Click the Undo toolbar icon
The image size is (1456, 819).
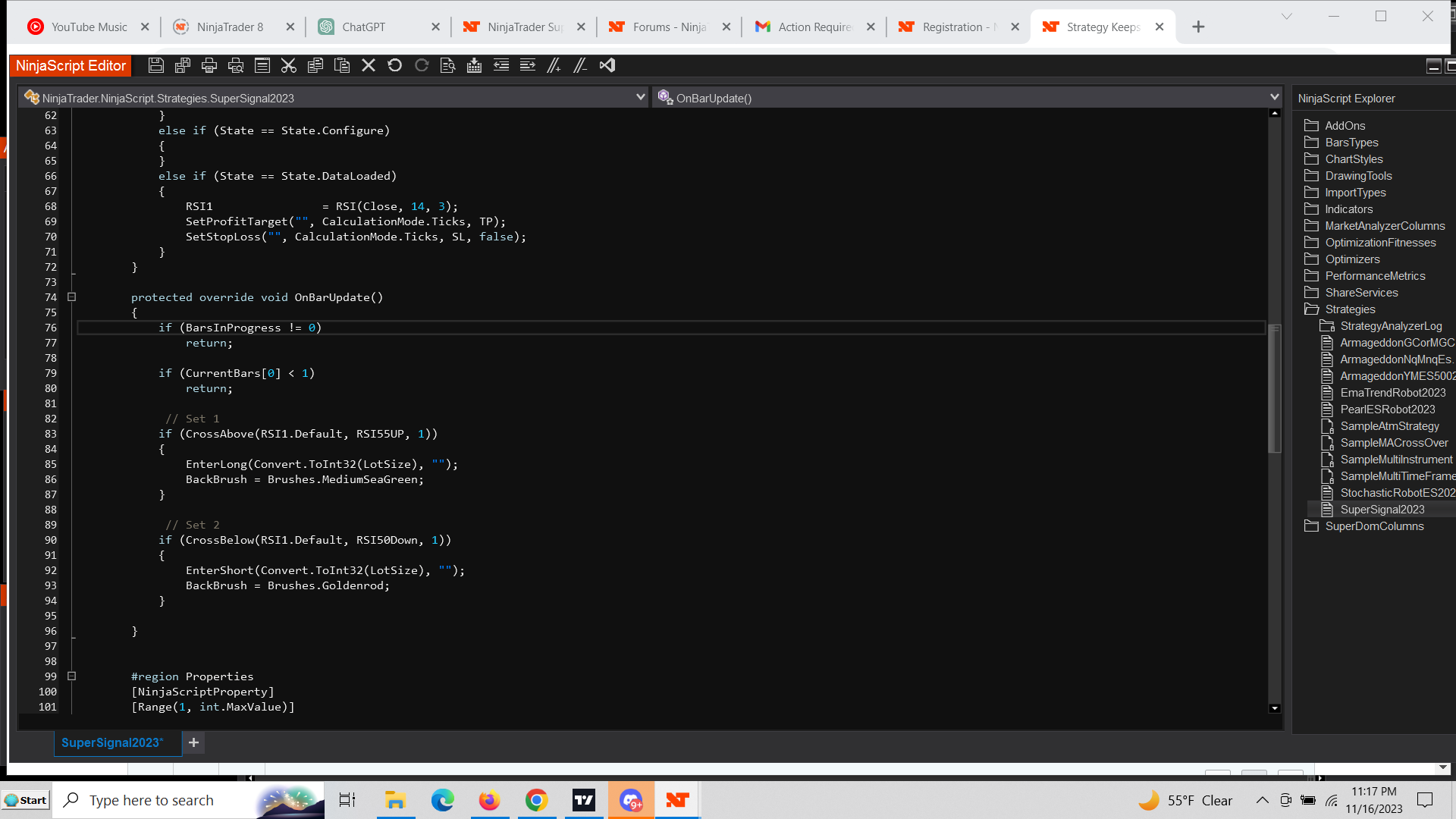[x=394, y=65]
